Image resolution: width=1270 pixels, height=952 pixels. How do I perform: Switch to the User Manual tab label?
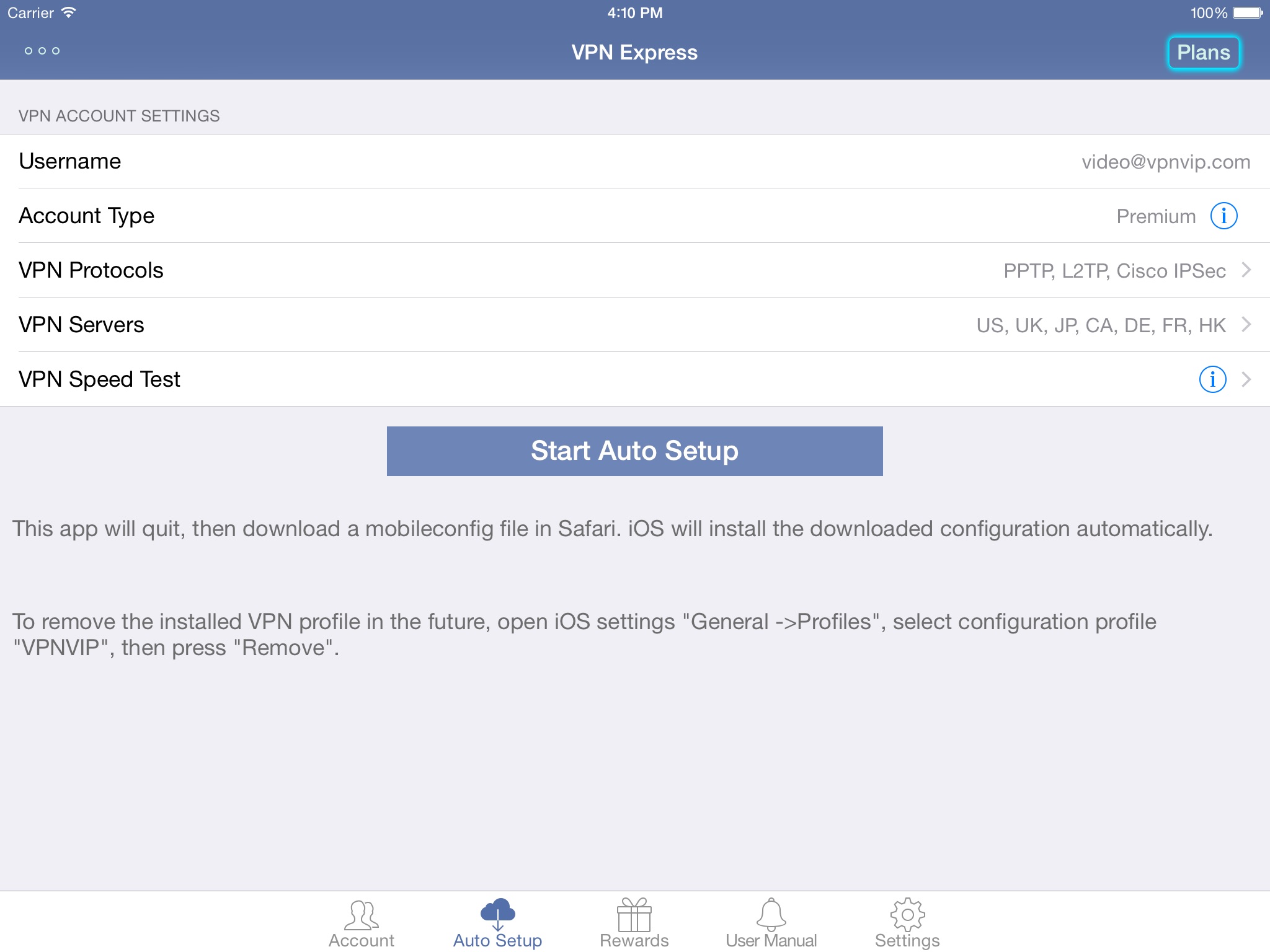pyautogui.click(x=771, y=940)
